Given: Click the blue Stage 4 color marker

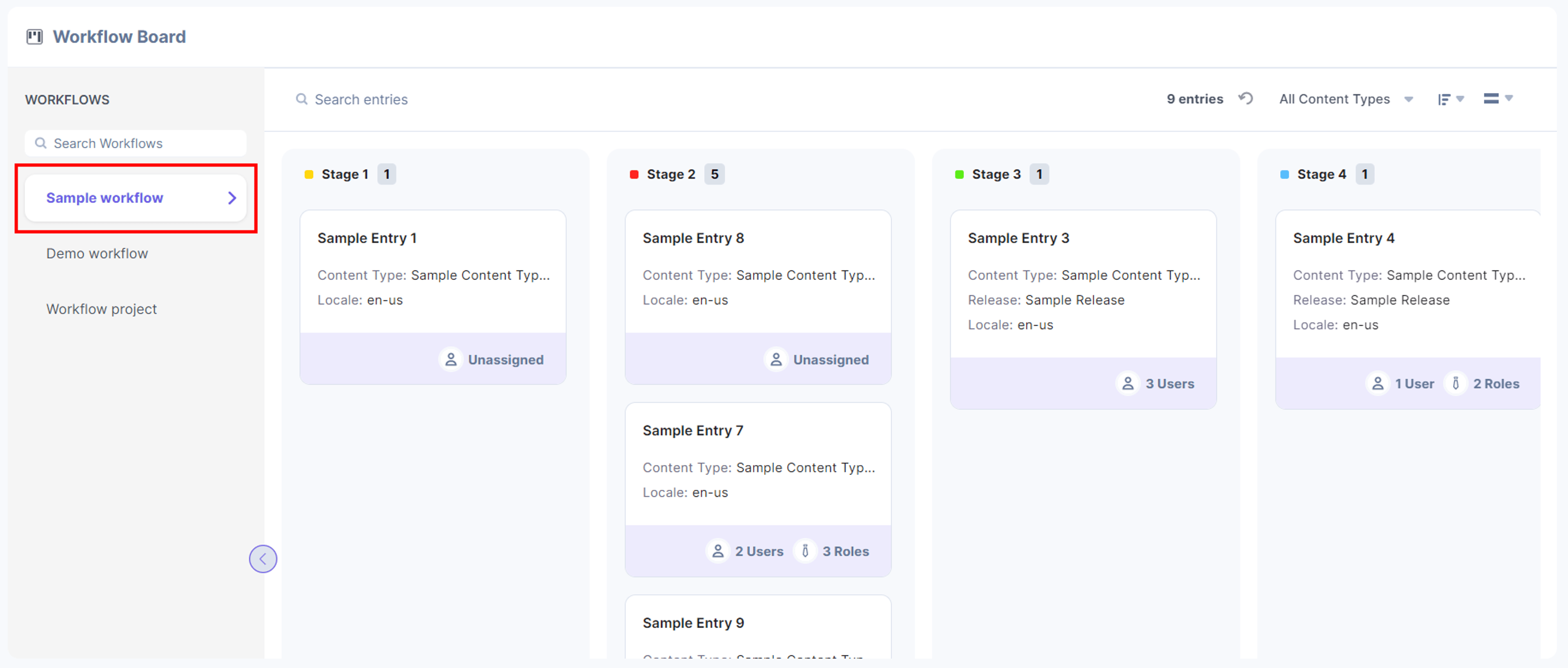Looking at the screenshot, I should pos(1284,175).
